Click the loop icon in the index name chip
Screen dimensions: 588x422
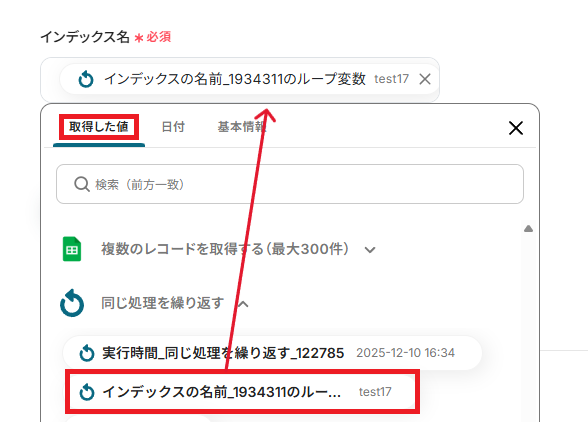coord(86,79)
